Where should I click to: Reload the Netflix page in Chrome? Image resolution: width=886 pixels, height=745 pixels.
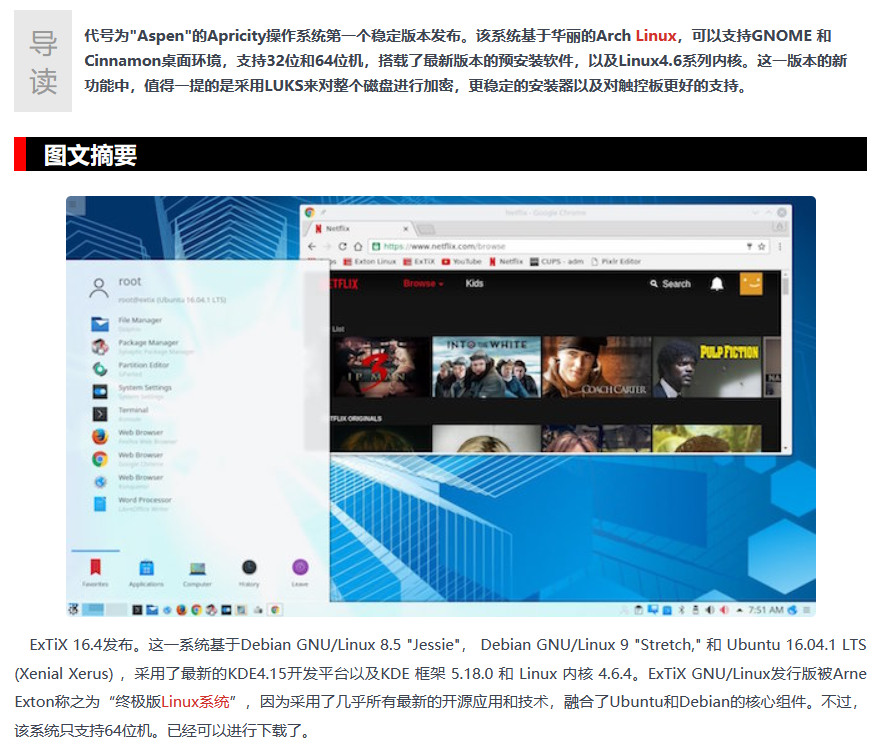tap(342, 246)
